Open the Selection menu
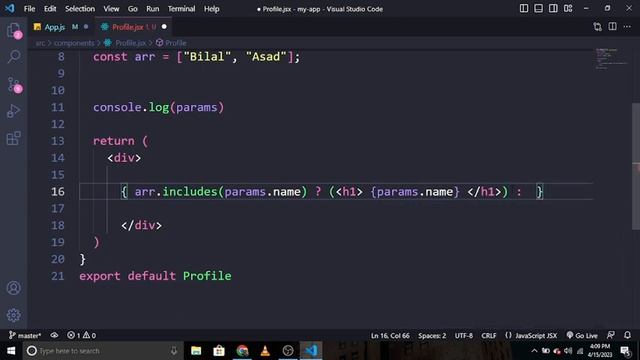 pyautogui.click(x=80, y=9)
